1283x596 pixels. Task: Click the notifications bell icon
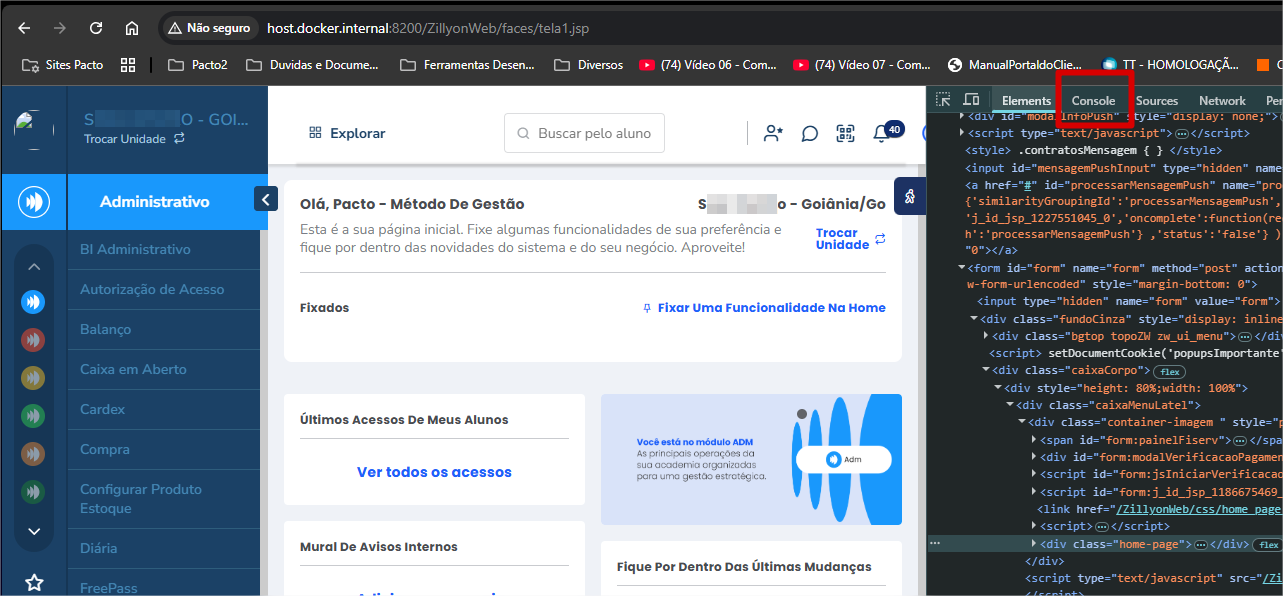pyautogui.click(x=881, y=133)
